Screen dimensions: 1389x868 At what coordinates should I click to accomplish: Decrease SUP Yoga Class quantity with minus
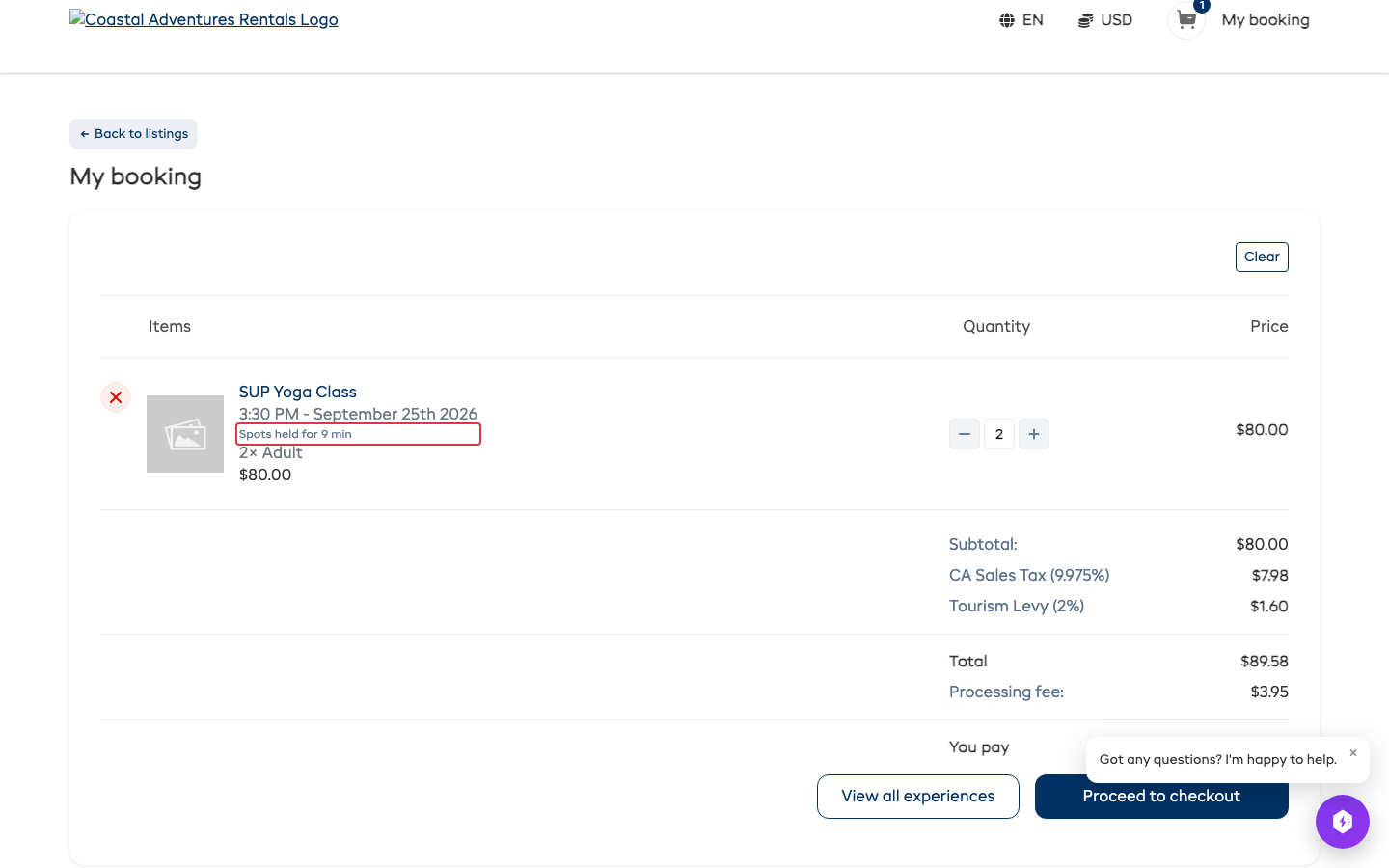point(965,434)
